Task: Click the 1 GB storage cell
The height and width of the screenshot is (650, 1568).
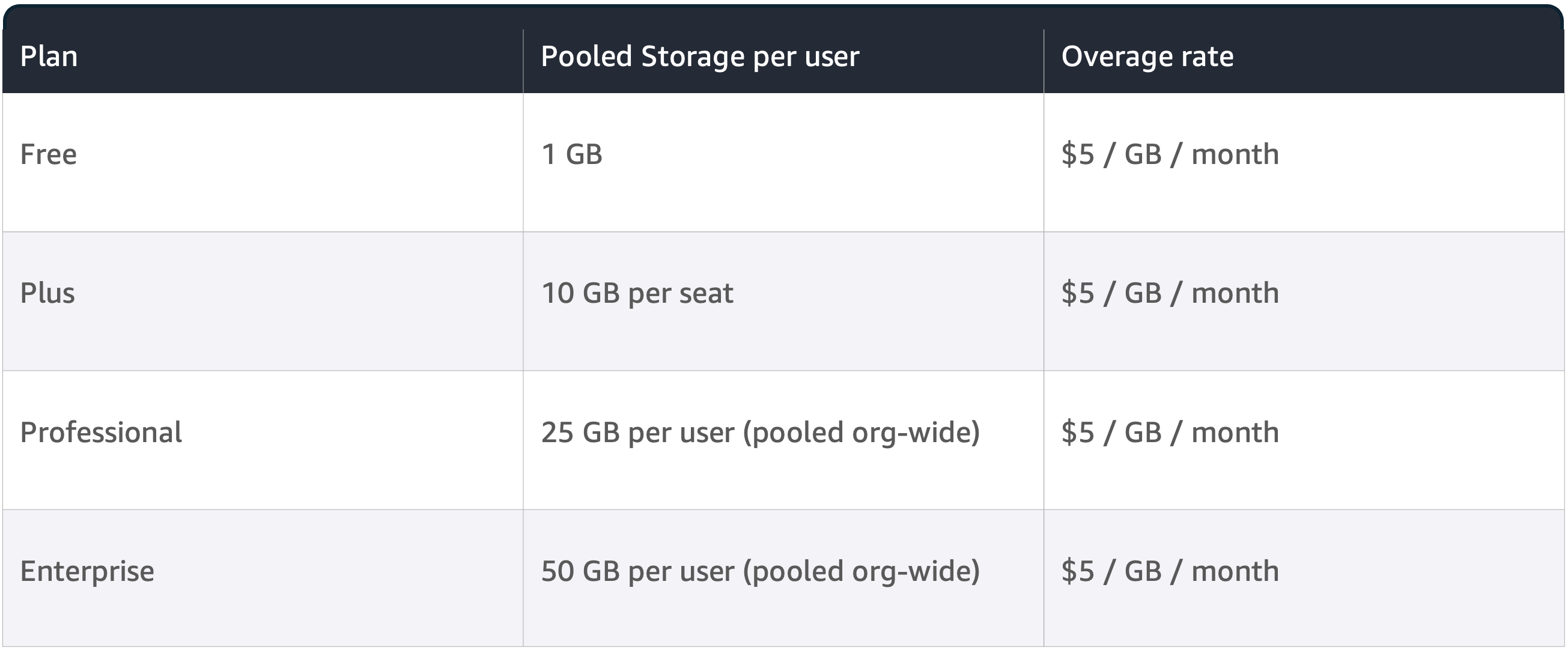Action: pyautogui.click(x=571, y=154)
